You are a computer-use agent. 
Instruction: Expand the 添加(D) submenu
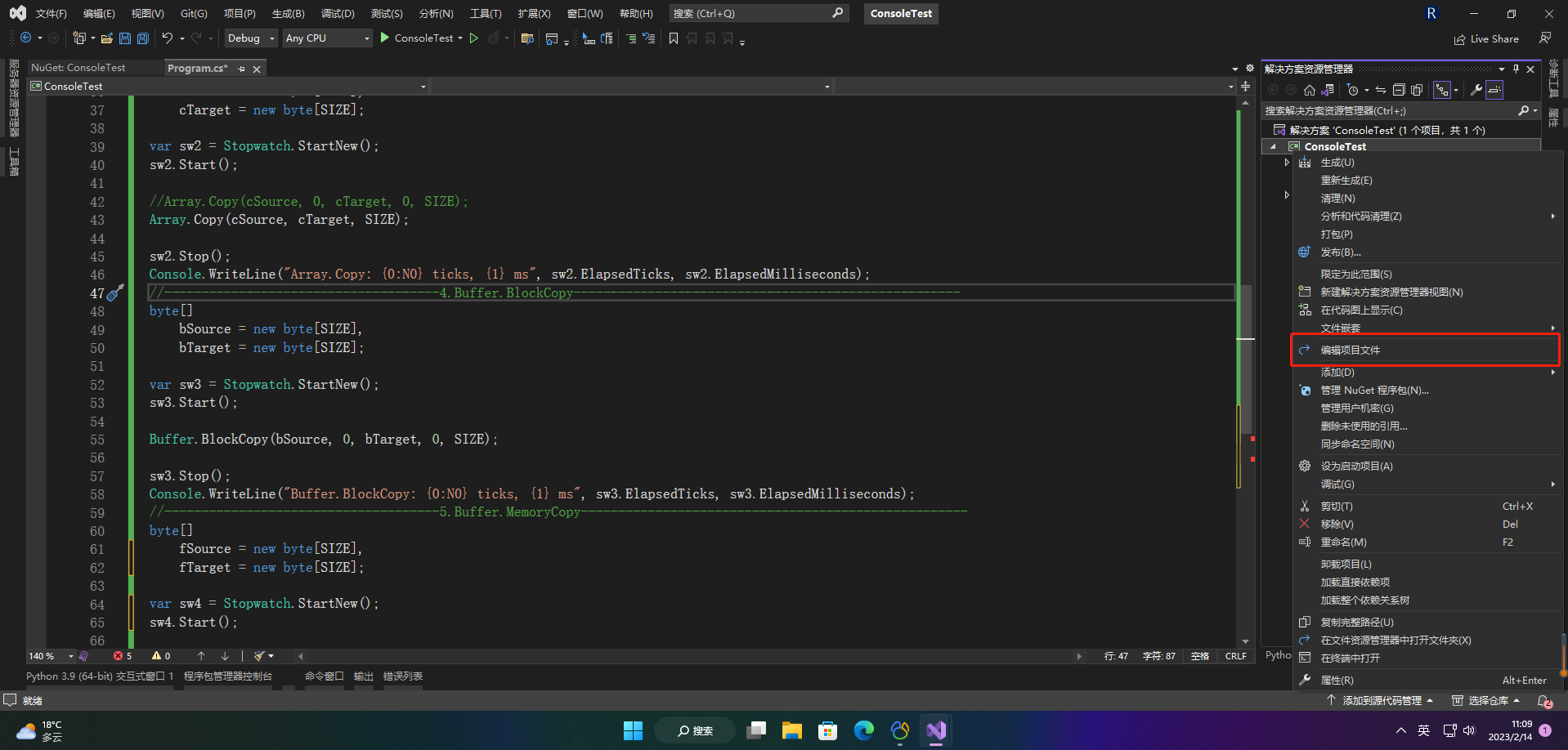coord(1427,373)
